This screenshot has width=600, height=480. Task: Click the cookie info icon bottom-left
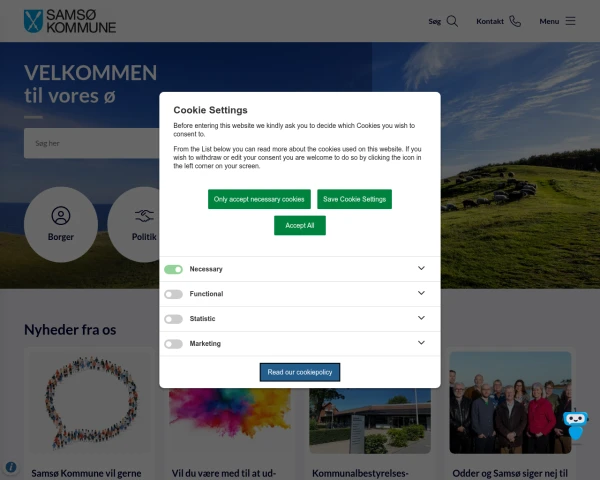point(11,467)
